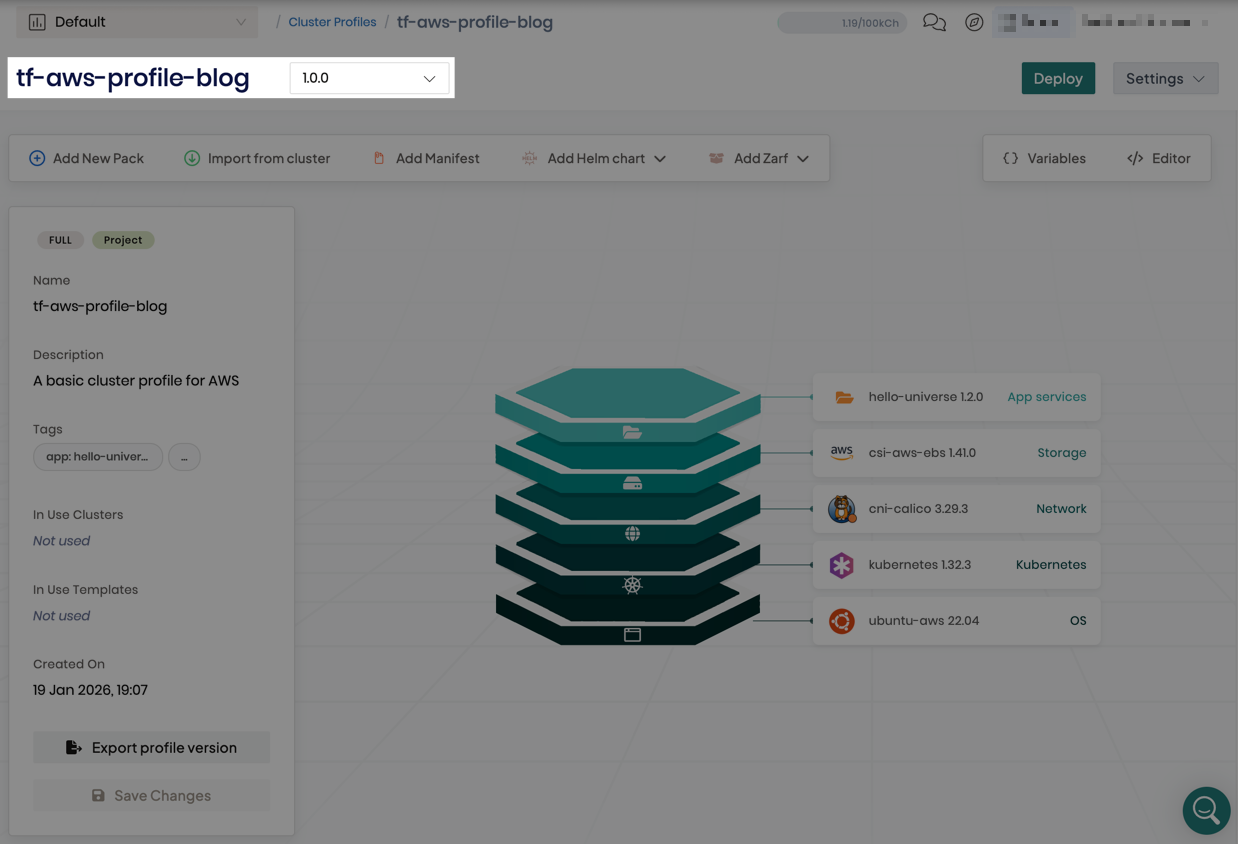Click the kubernetes pack wheel icon
Screen dimensions: 1238x844
pos(841,564)
